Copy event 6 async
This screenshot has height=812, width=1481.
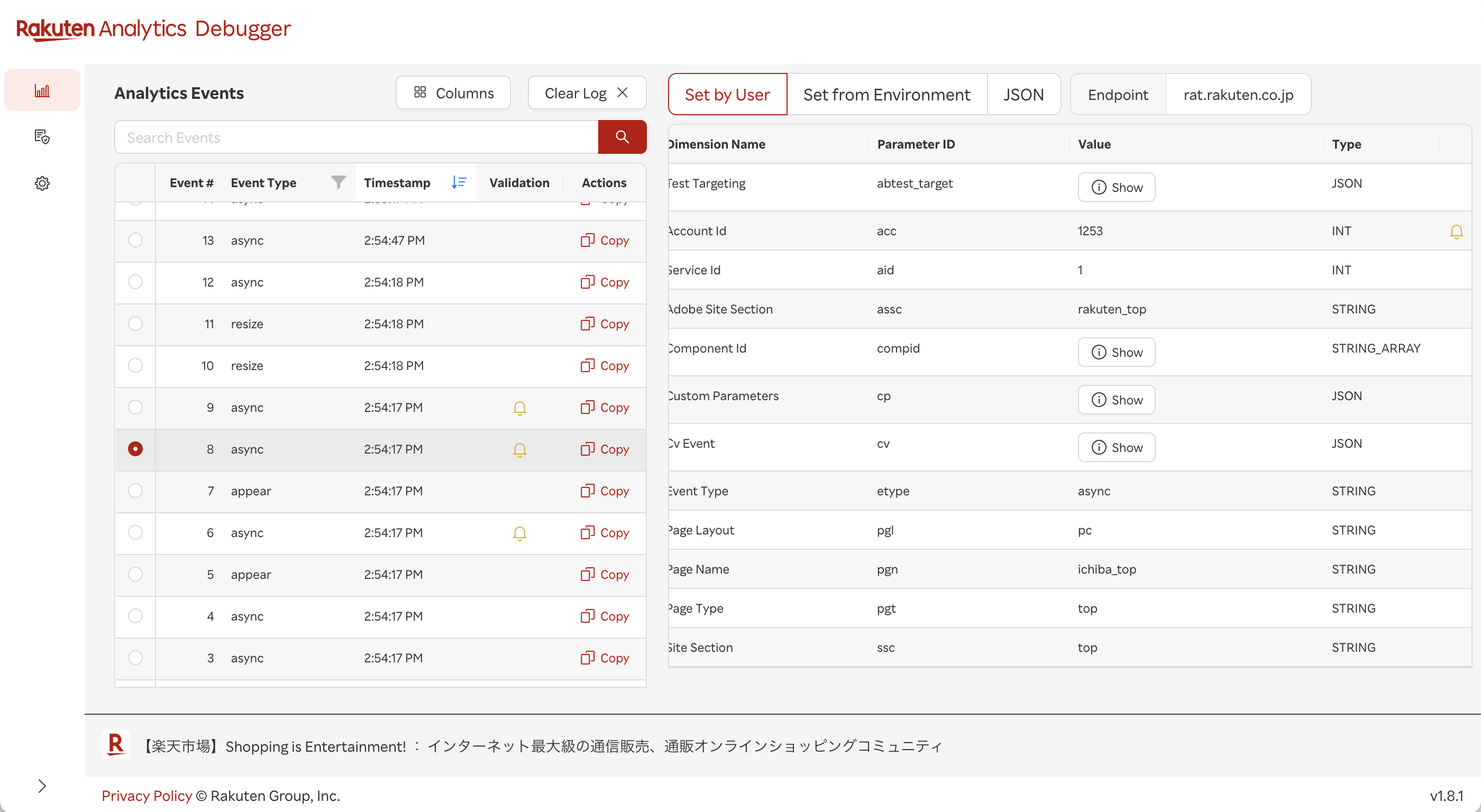tap(604, 533)
